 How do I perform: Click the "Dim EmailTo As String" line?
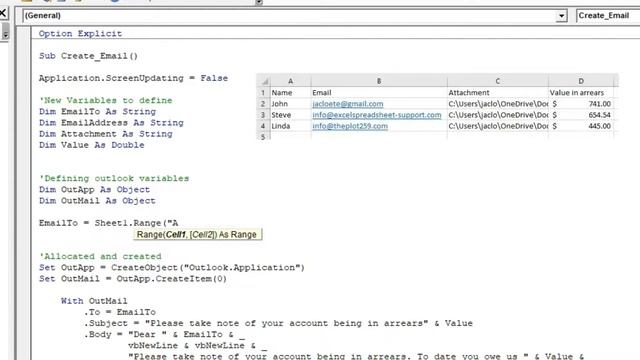coord(97,111)
